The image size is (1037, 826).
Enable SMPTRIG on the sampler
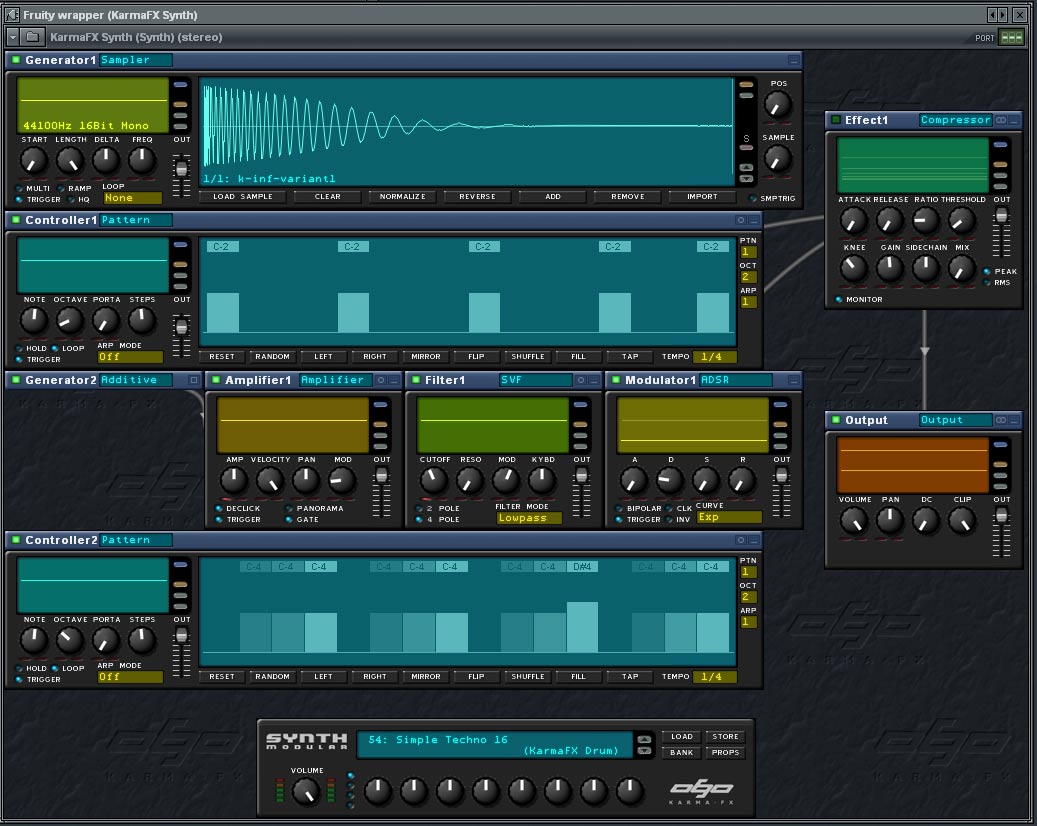pos(753,198)
